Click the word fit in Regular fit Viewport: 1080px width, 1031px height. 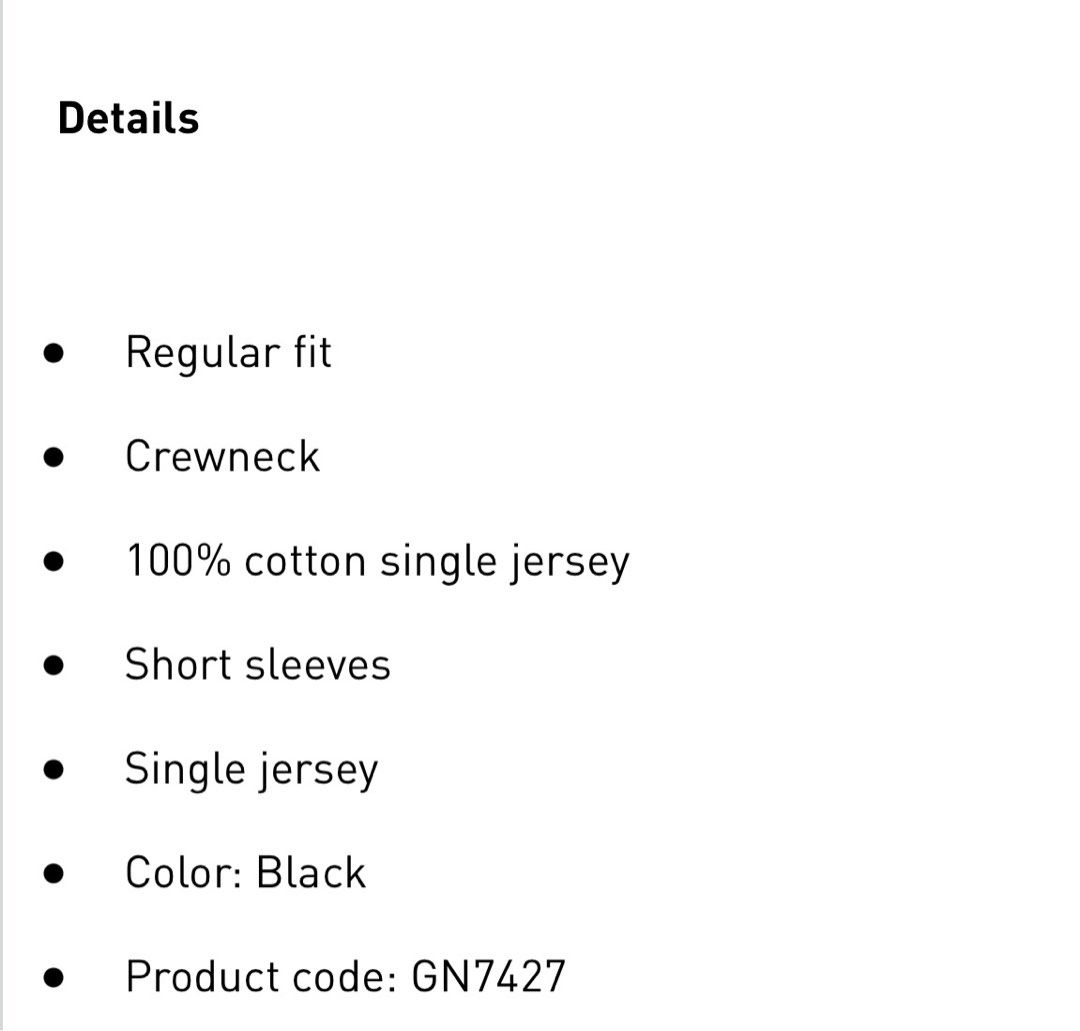click(313, 352)
